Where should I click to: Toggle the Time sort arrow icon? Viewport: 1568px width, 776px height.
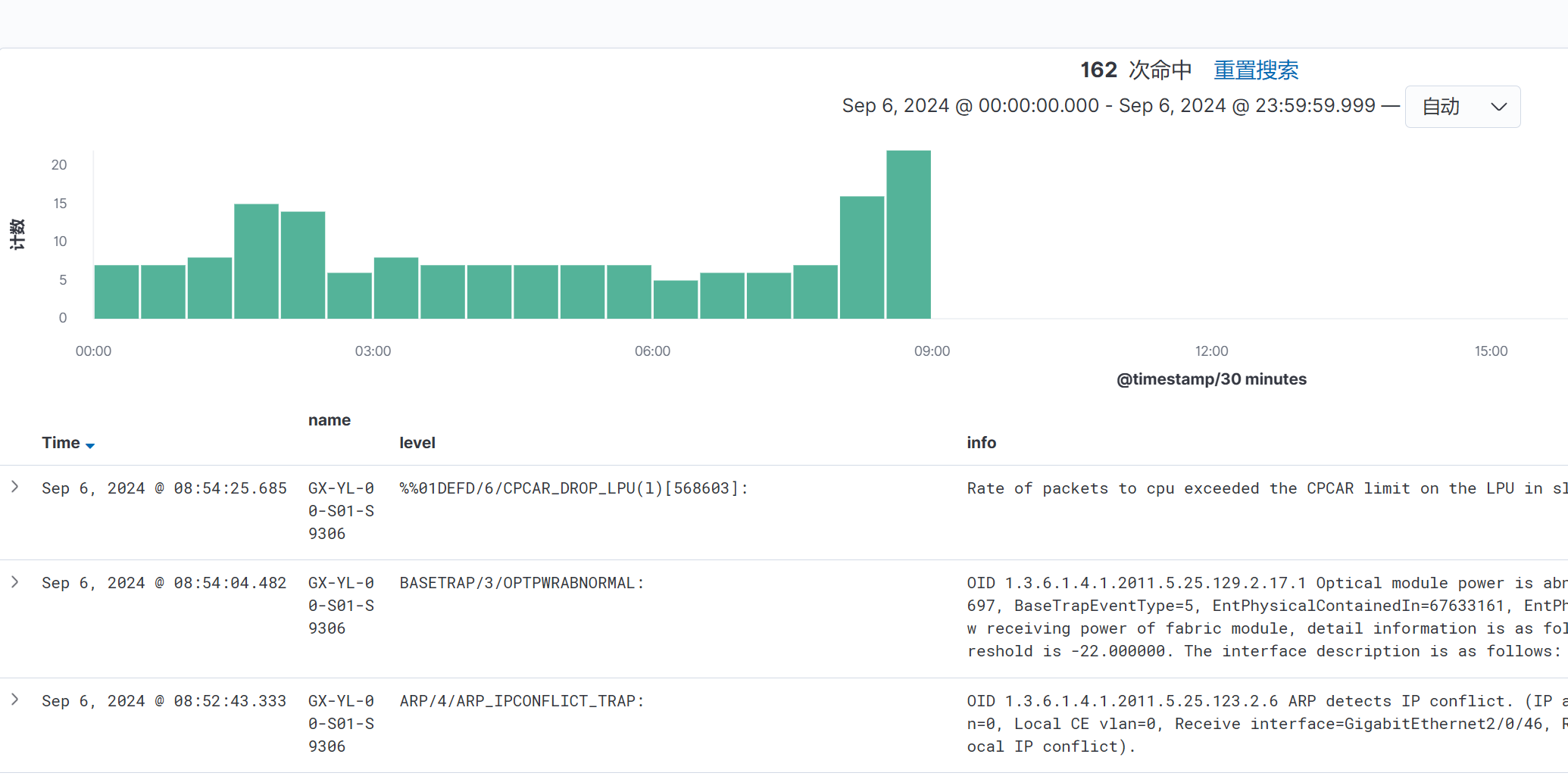90,445
